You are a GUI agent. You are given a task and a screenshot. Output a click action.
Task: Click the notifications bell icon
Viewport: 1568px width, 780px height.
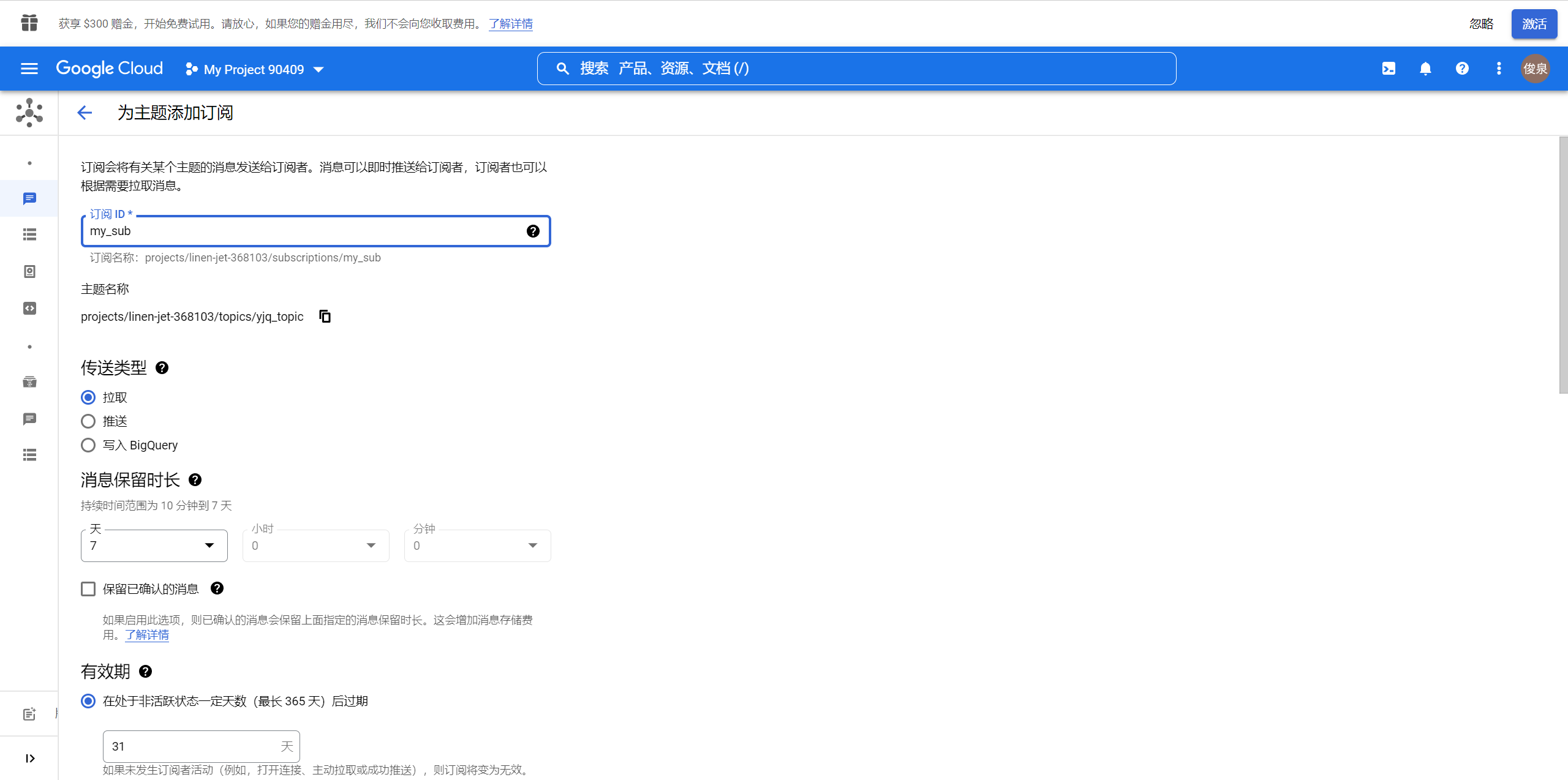tap(1424, 69)
